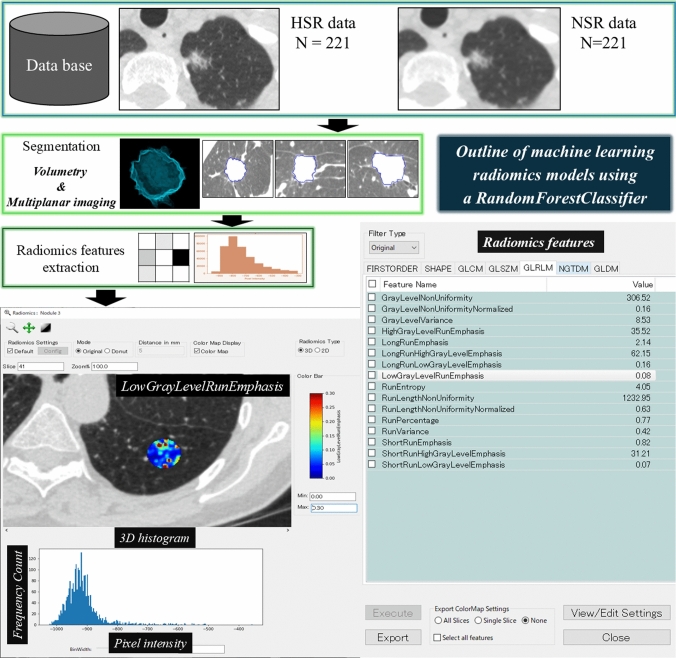The width and height of the screenshot is (676, 658).
Task: Click the left arrow of image scrollbar
Action: (x=6, y=530)
